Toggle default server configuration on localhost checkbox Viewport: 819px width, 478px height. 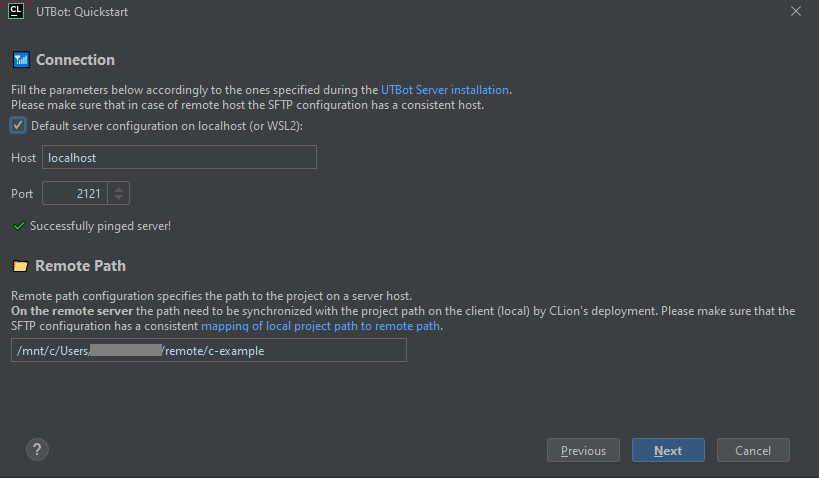click(18, 126)
